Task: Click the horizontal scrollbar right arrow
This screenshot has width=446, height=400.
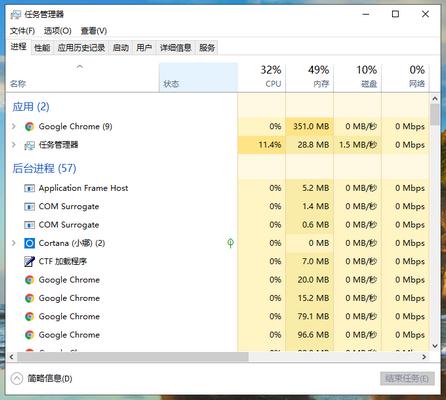Action: 424,357
